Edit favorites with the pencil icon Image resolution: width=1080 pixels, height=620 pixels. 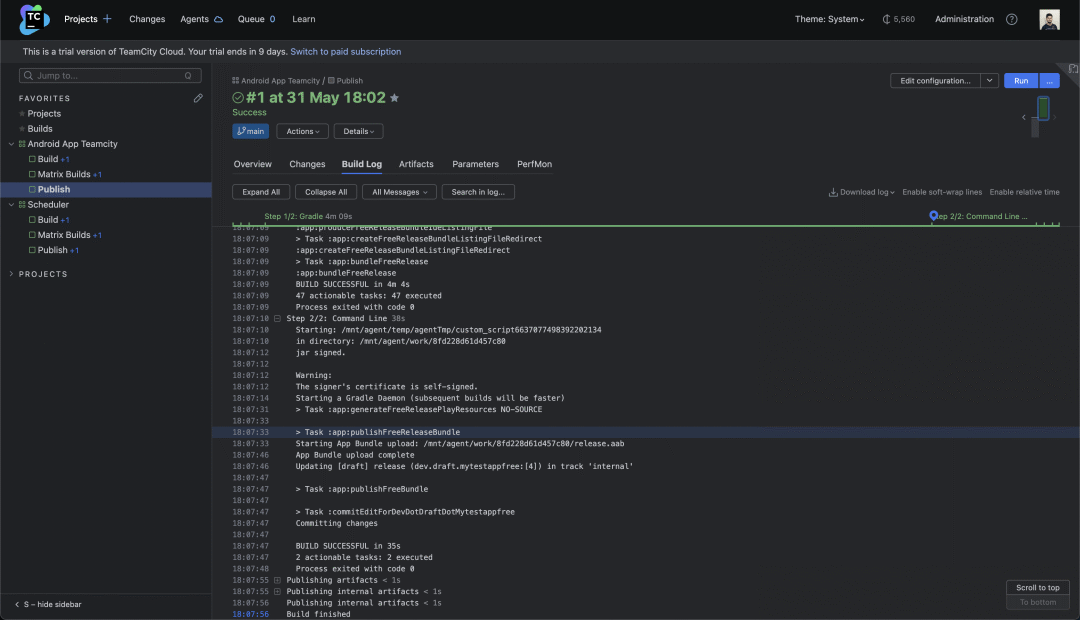click(x=198, y=99)
